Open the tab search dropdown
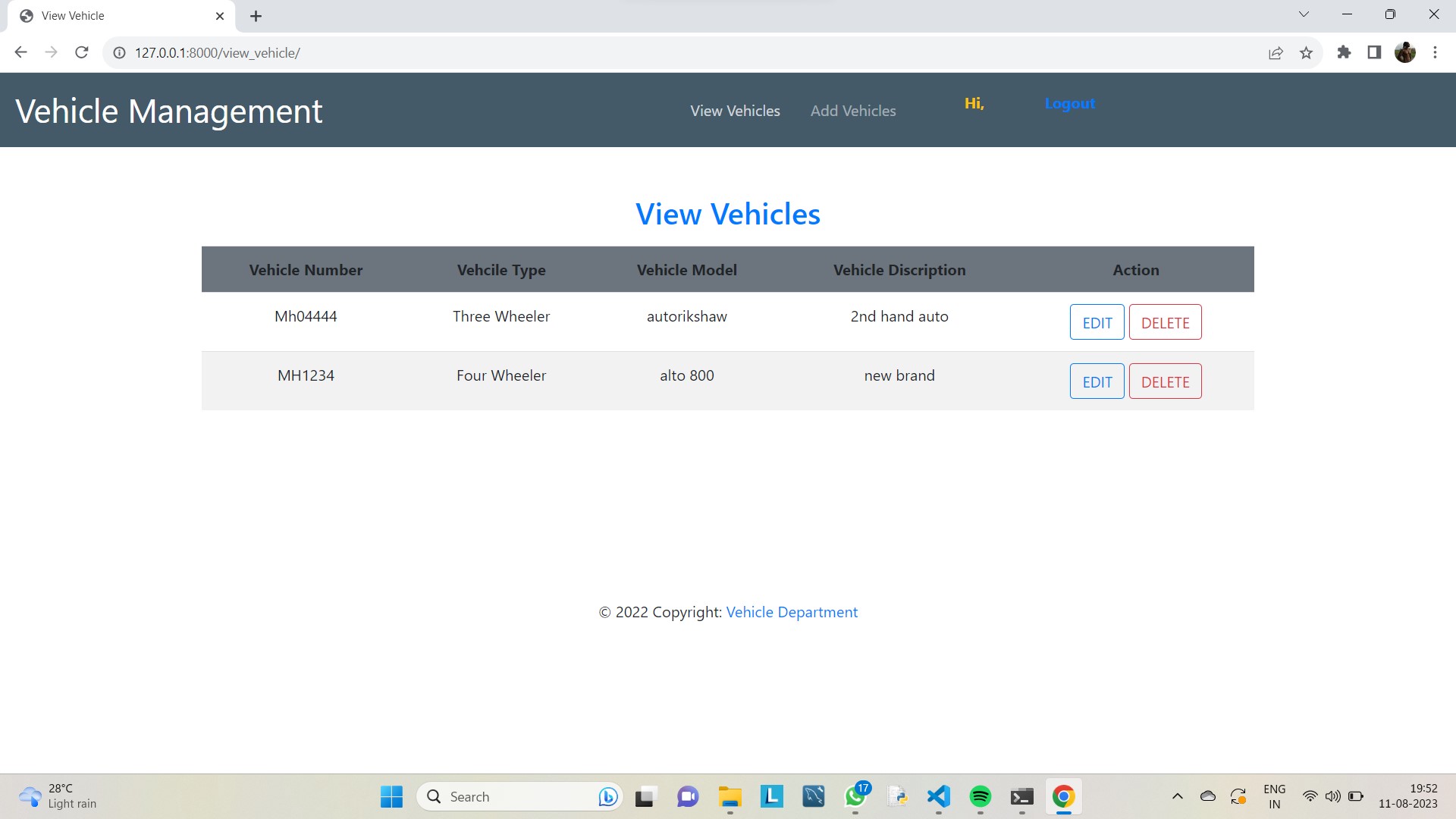This screenshot has height=819, width=1456. 1304,14
